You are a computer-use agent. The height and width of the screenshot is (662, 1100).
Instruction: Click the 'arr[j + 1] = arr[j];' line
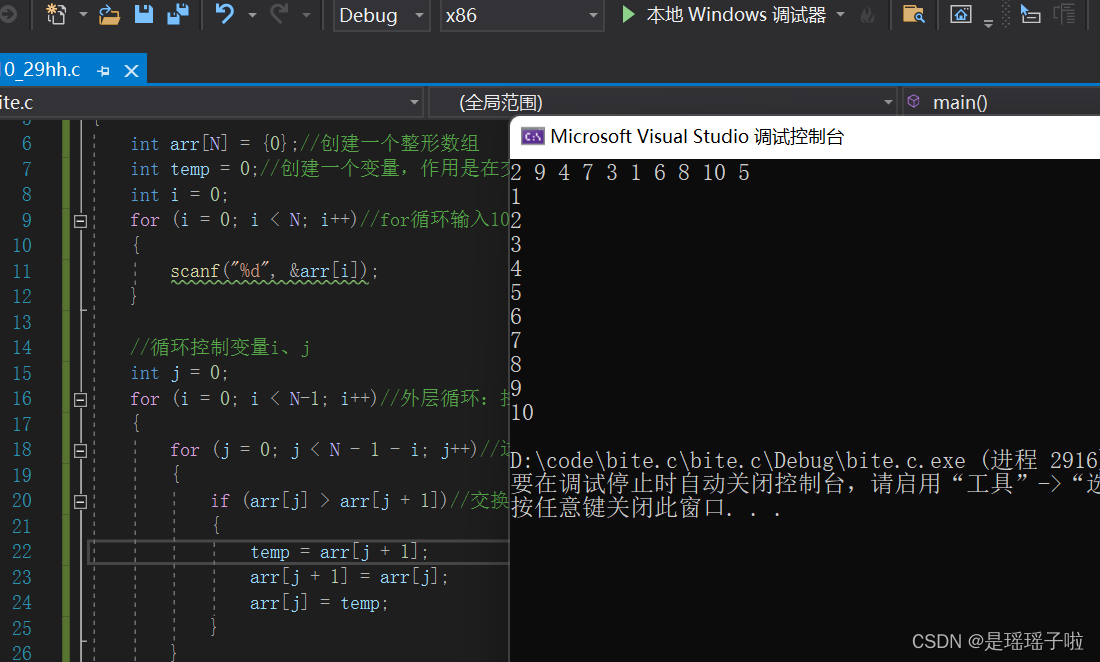pos(349,577)
